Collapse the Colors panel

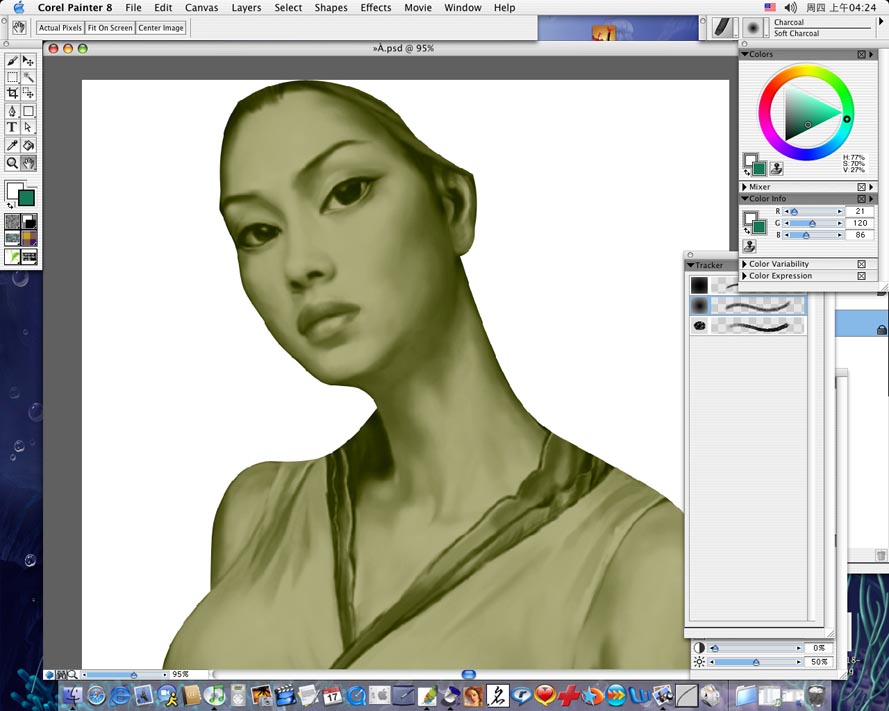coord(745,54)
